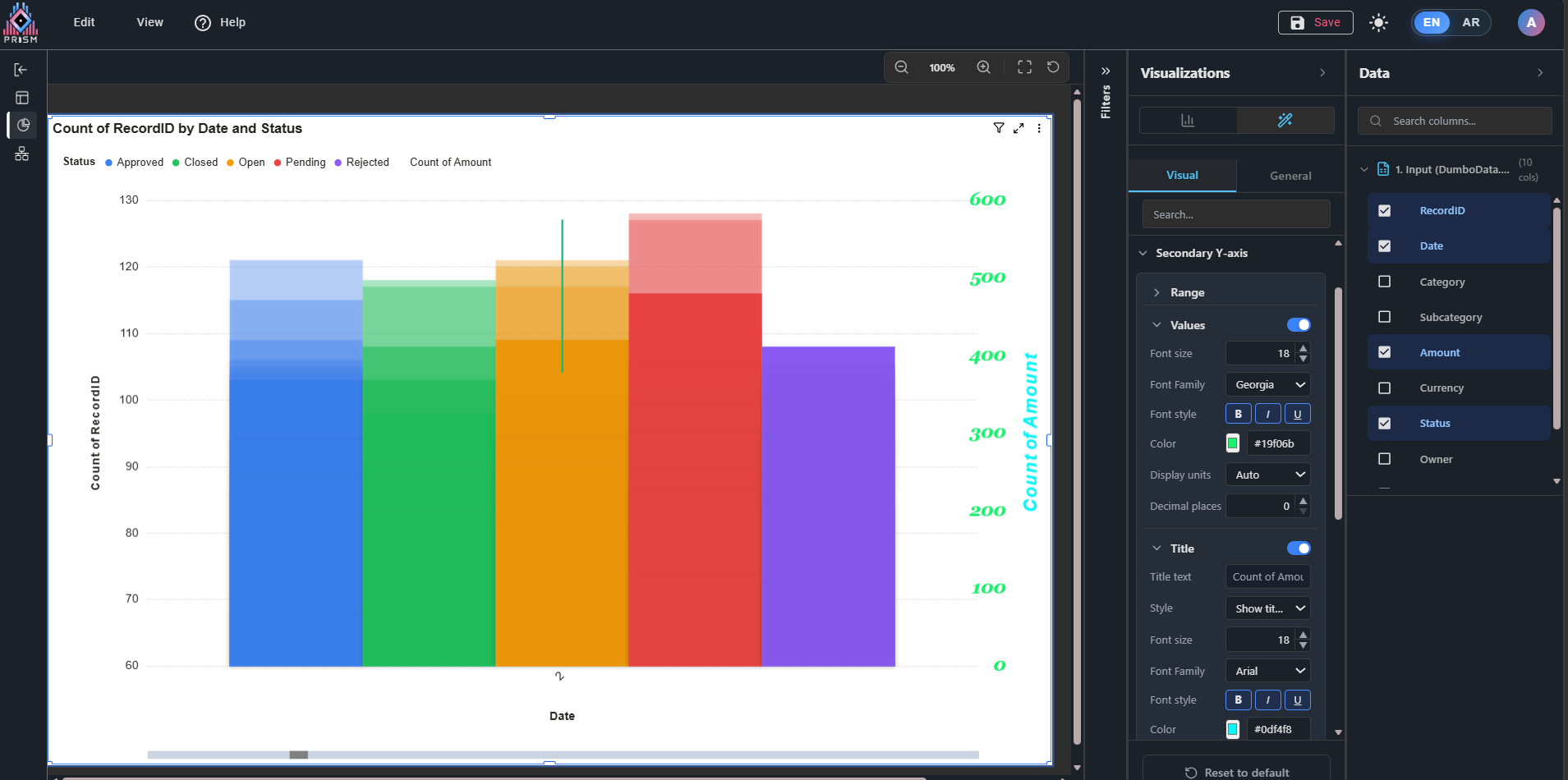1568x780 pixels.
Task: Open the Display units Auto dropdown
Action: click(1267, 475)
